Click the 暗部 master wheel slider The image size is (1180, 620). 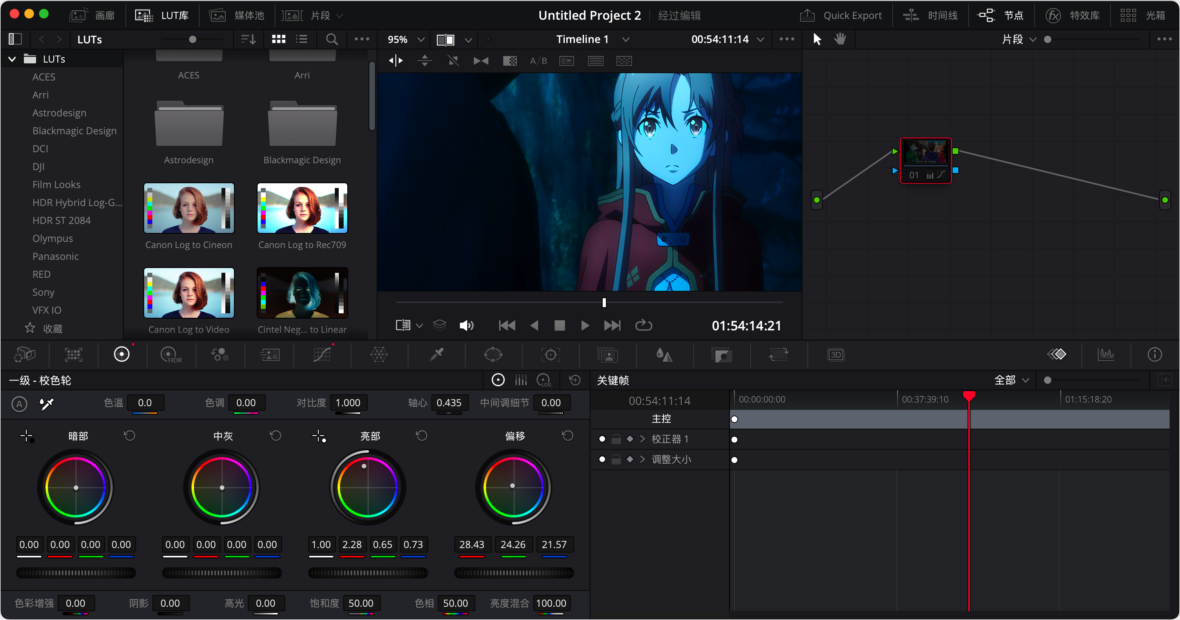pyautogui.click(x=76, y=572)
